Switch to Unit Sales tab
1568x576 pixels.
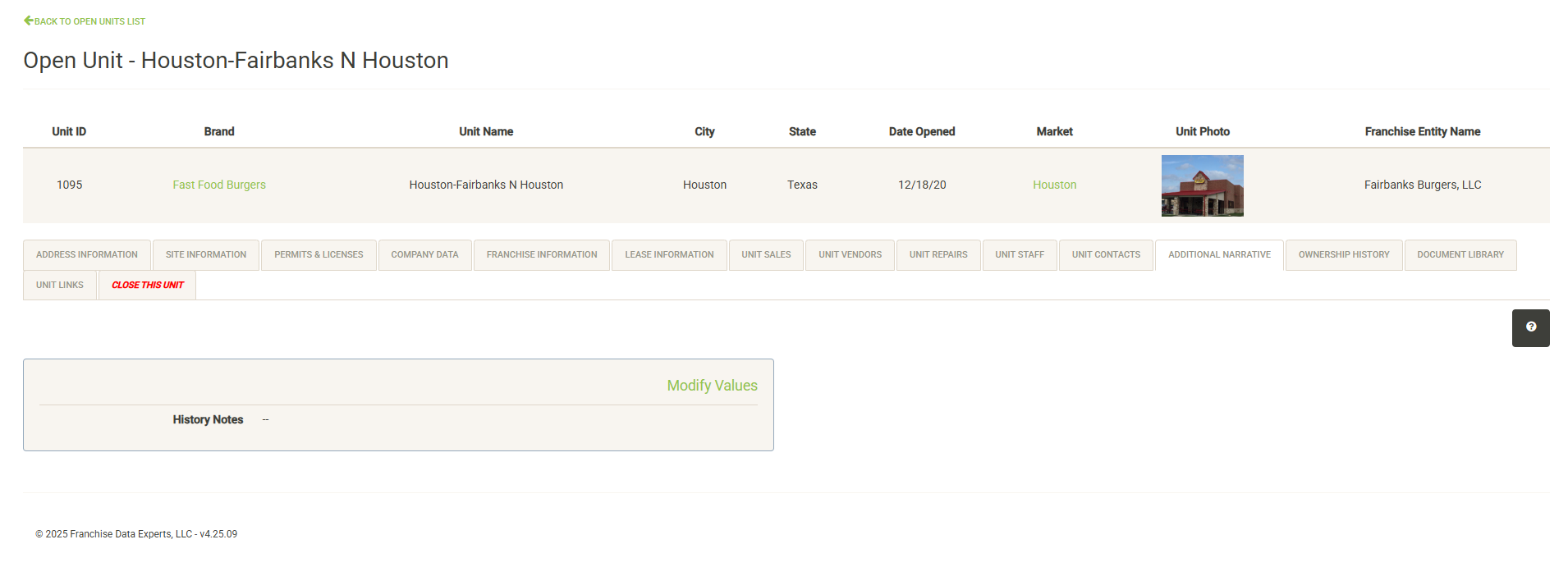[x=766, y=255]
